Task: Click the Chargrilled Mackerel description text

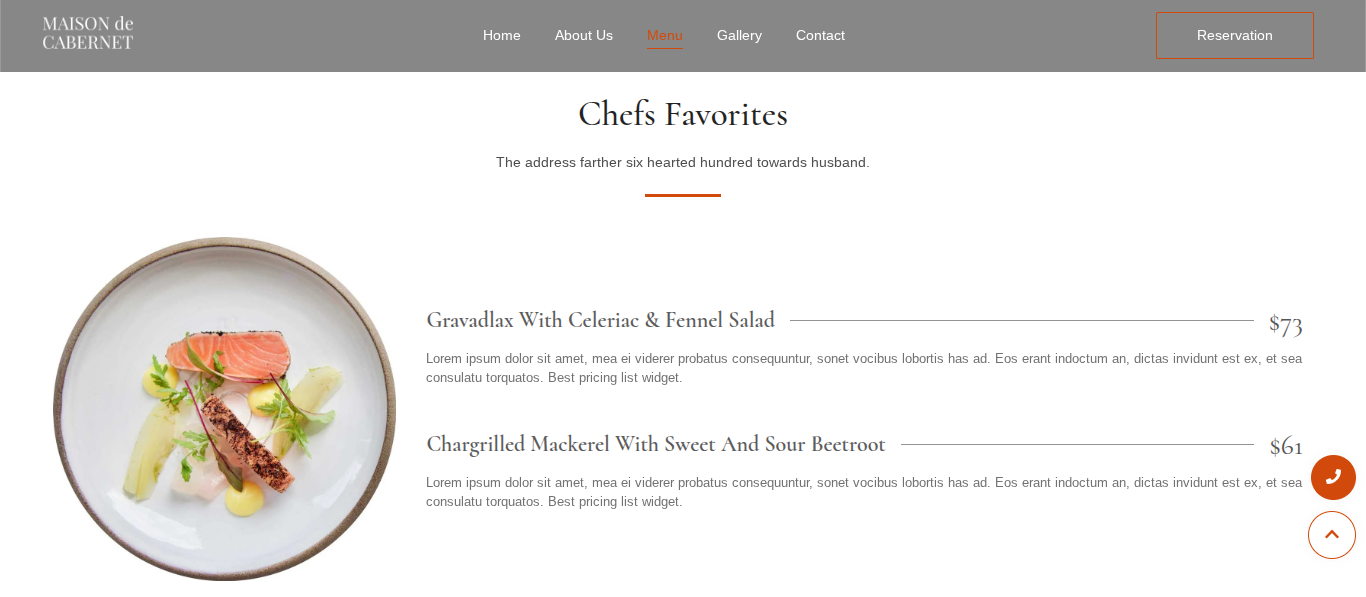Action: coord(863,491)
